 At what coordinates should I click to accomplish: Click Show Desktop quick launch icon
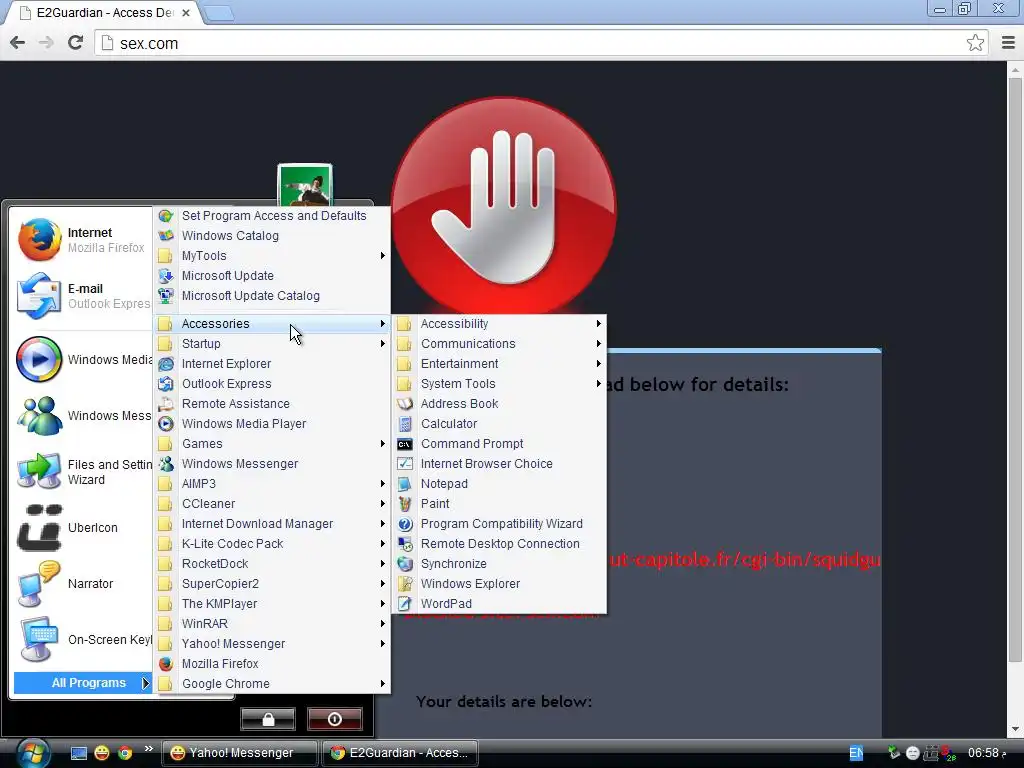pos(79,753)
